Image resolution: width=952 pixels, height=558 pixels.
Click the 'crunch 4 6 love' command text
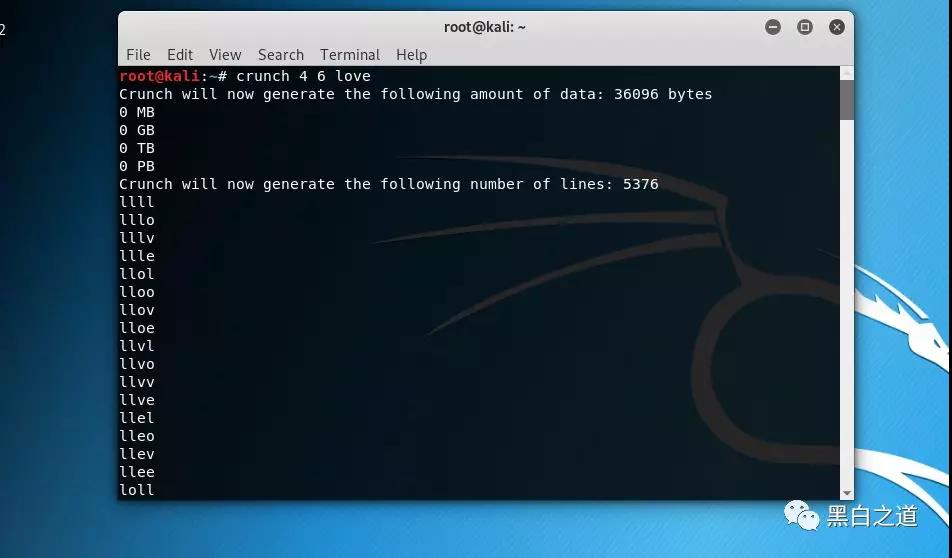click(x=303, y=76)
